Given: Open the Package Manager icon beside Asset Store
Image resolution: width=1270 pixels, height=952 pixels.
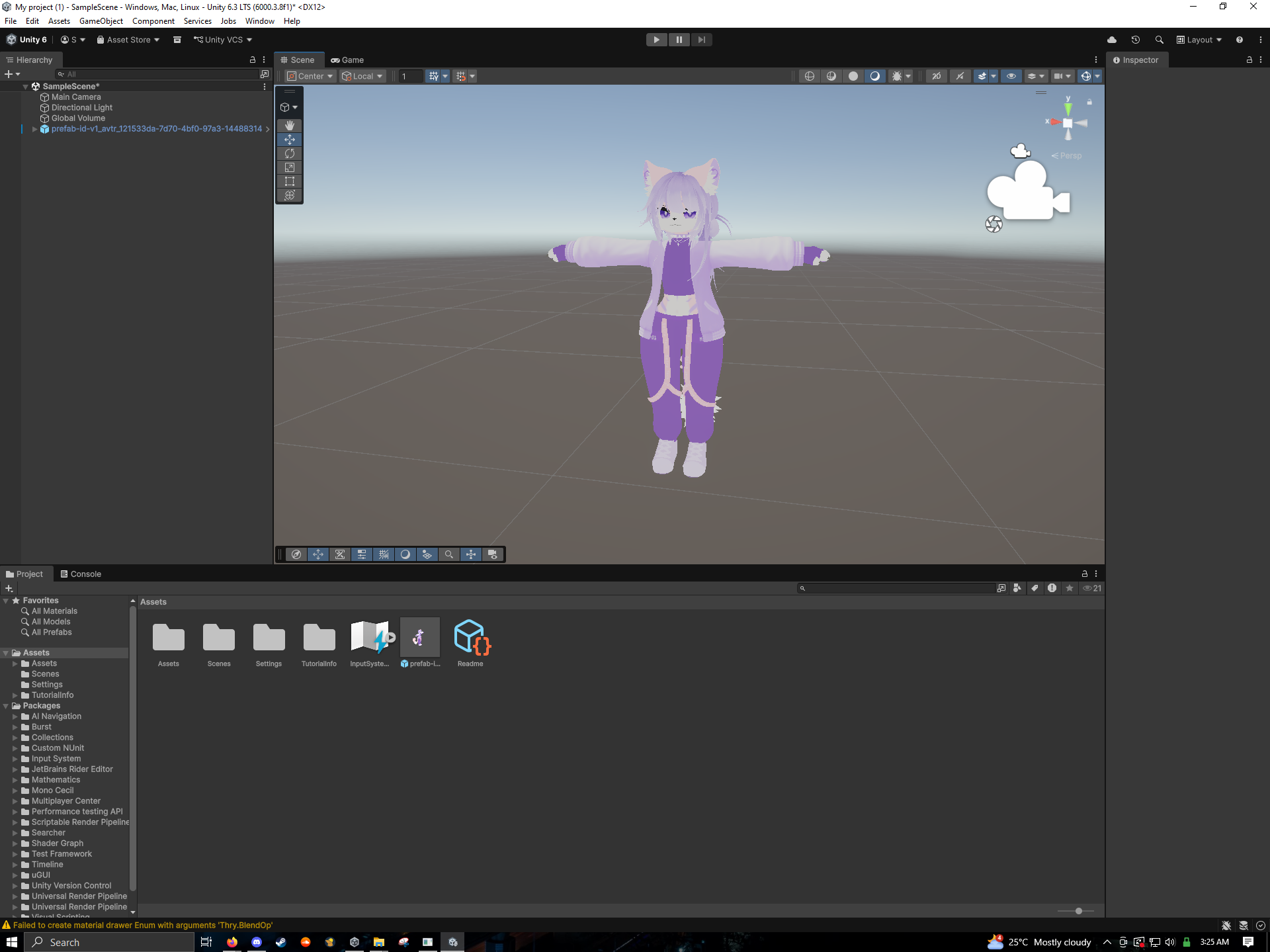Looking at the screenshot, I should click(x=177, y=40).
